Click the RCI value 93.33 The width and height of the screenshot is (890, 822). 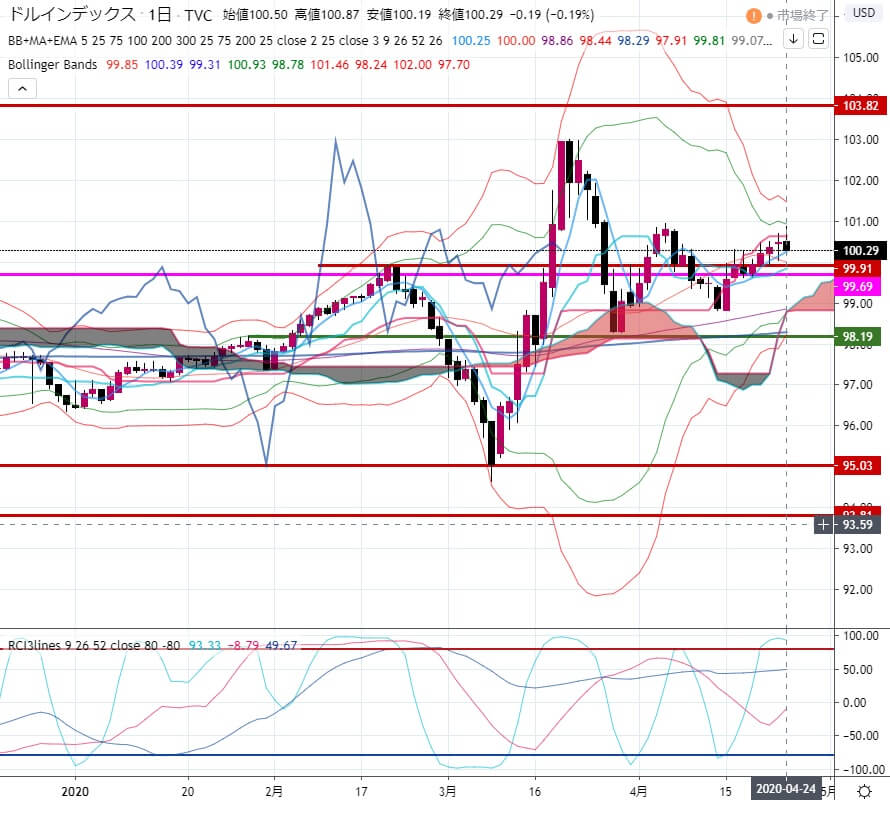click(205, 645)
